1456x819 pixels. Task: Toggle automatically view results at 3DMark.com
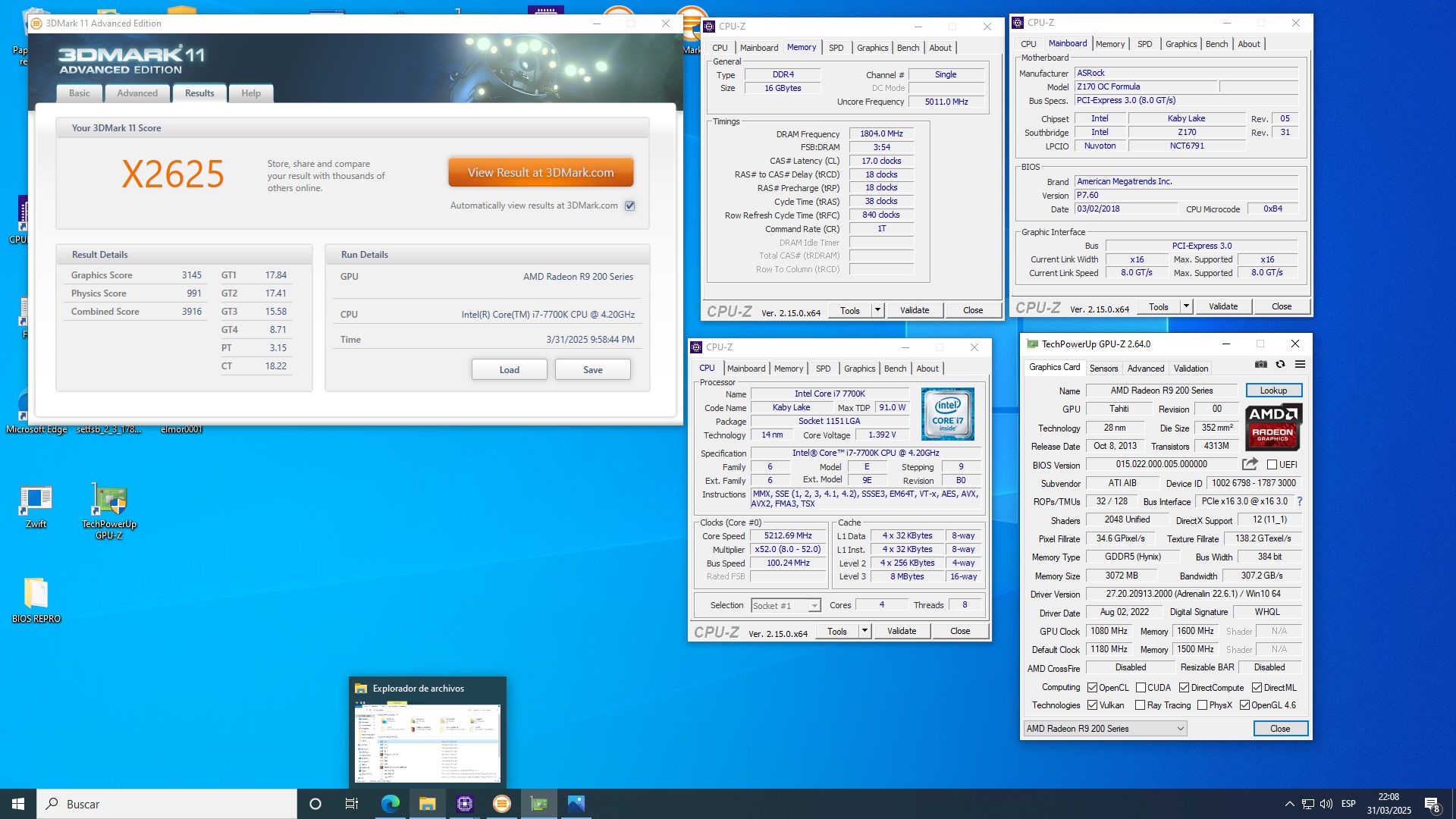click(629, 206)
